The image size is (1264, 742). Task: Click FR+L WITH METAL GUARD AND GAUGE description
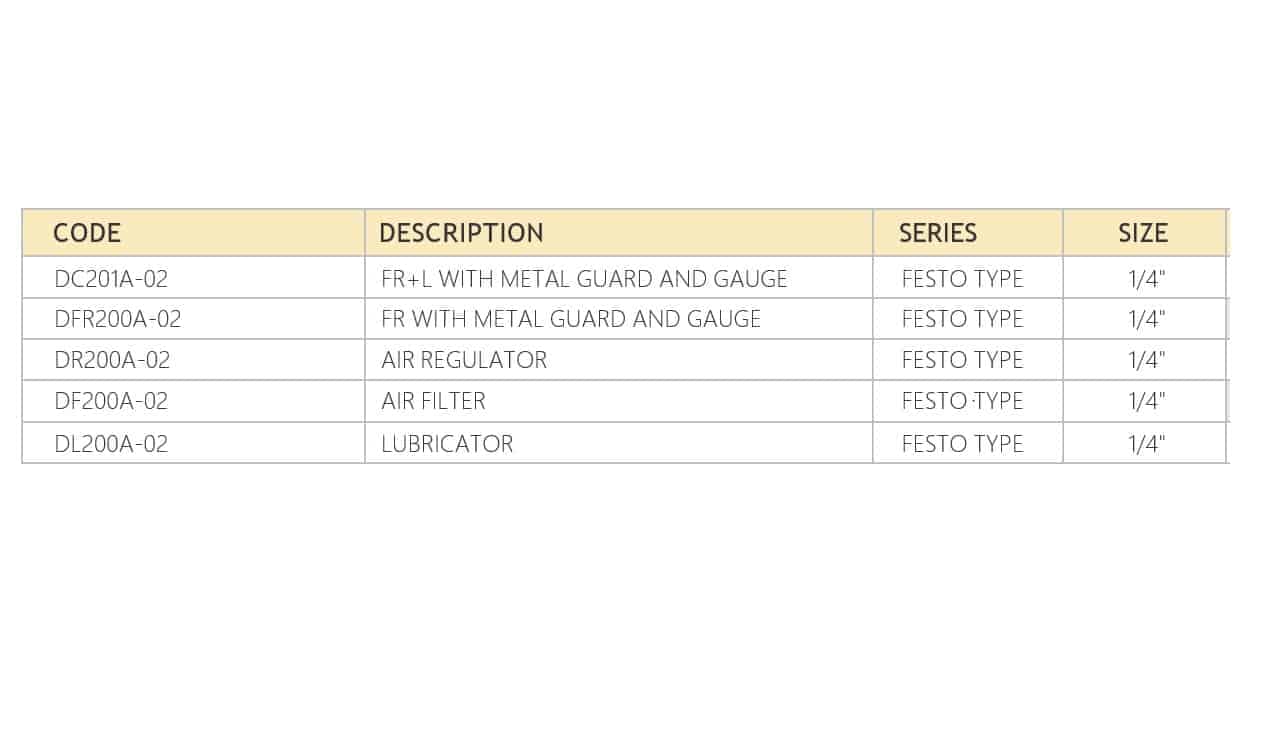584,279
